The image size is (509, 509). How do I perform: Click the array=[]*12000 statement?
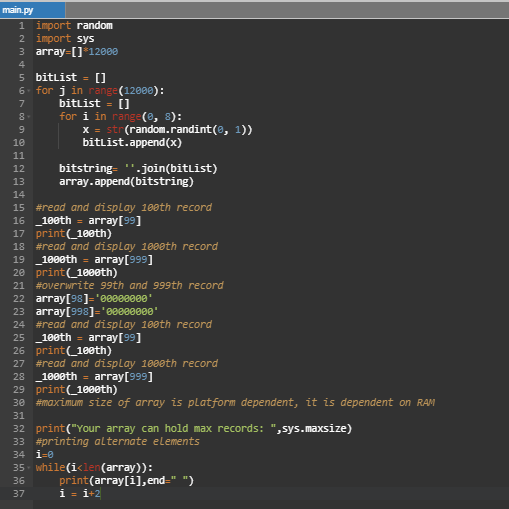click(x=77, y=52)
